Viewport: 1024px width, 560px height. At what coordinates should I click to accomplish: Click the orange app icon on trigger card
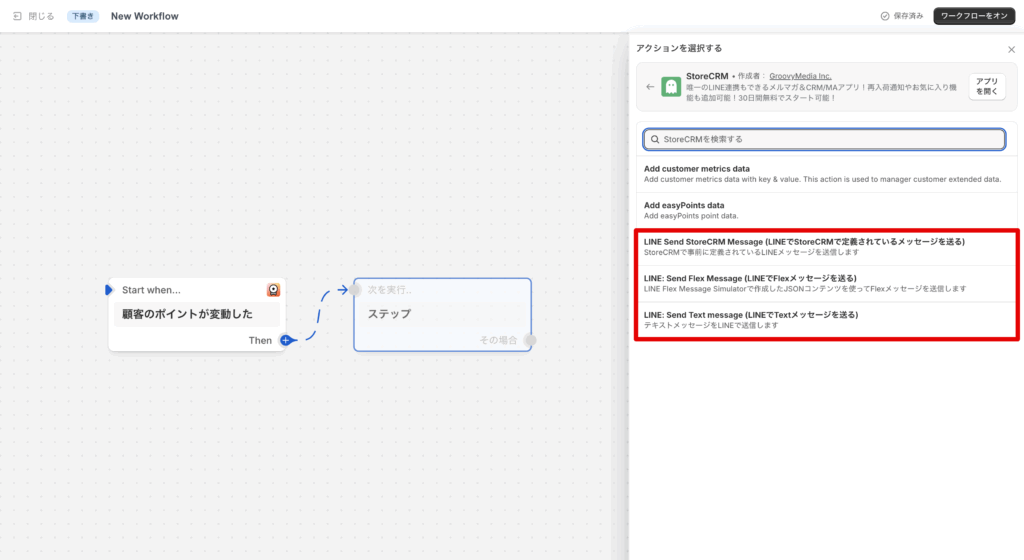(273, 290)
